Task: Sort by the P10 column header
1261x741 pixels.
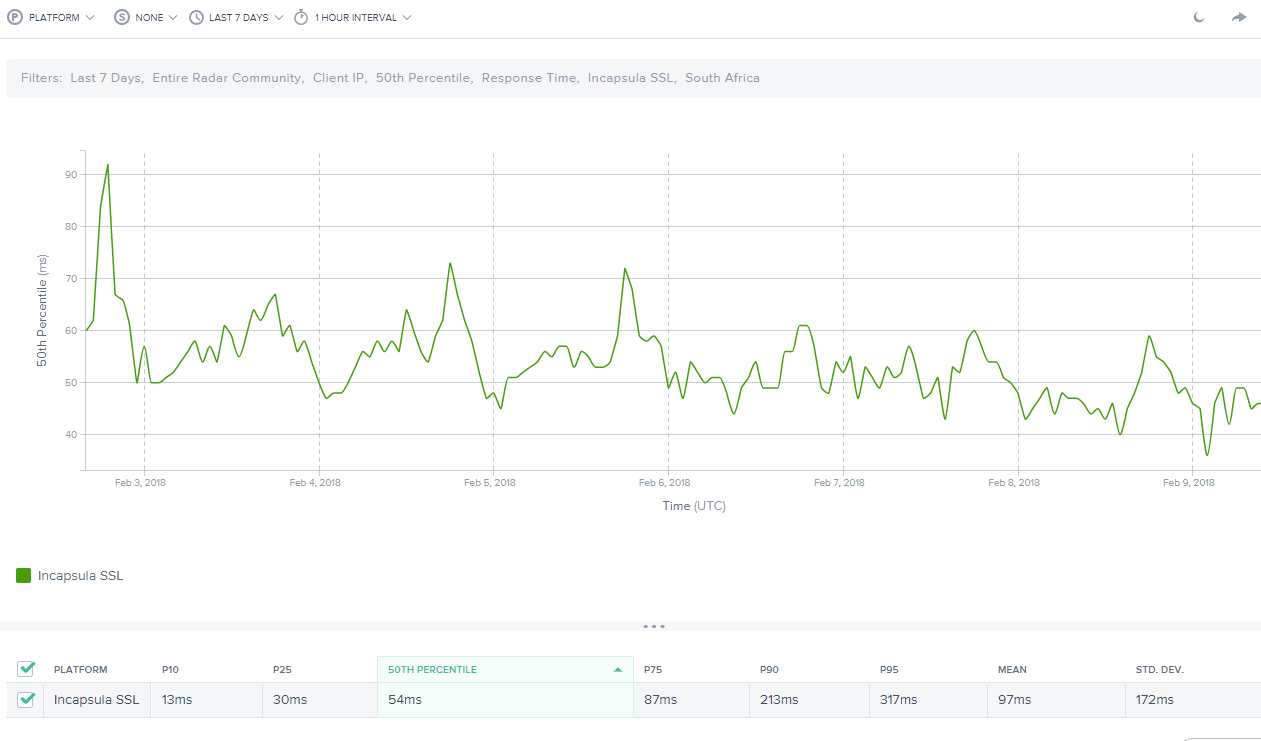Action: click(171, 670)
